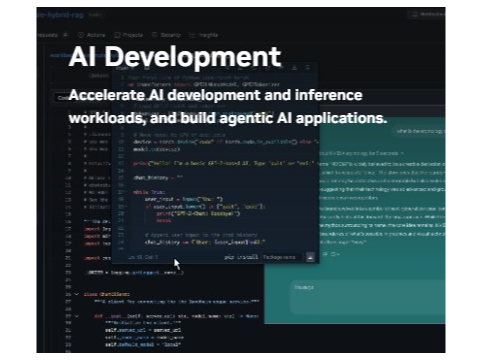Open the Security tab in repository navigation

166,35
